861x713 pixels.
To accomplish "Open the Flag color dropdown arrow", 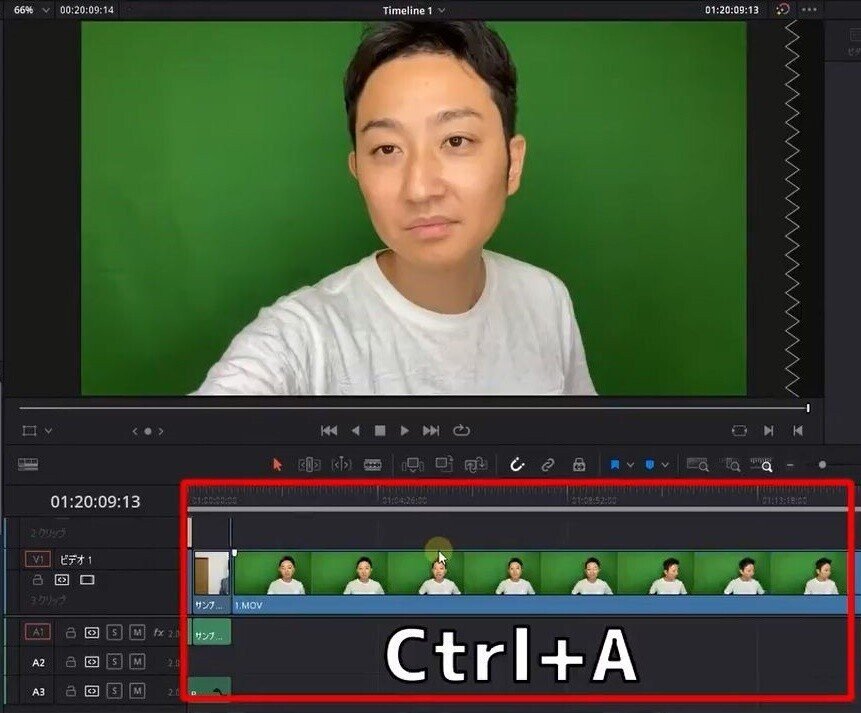I will click(x=630, y=465).
